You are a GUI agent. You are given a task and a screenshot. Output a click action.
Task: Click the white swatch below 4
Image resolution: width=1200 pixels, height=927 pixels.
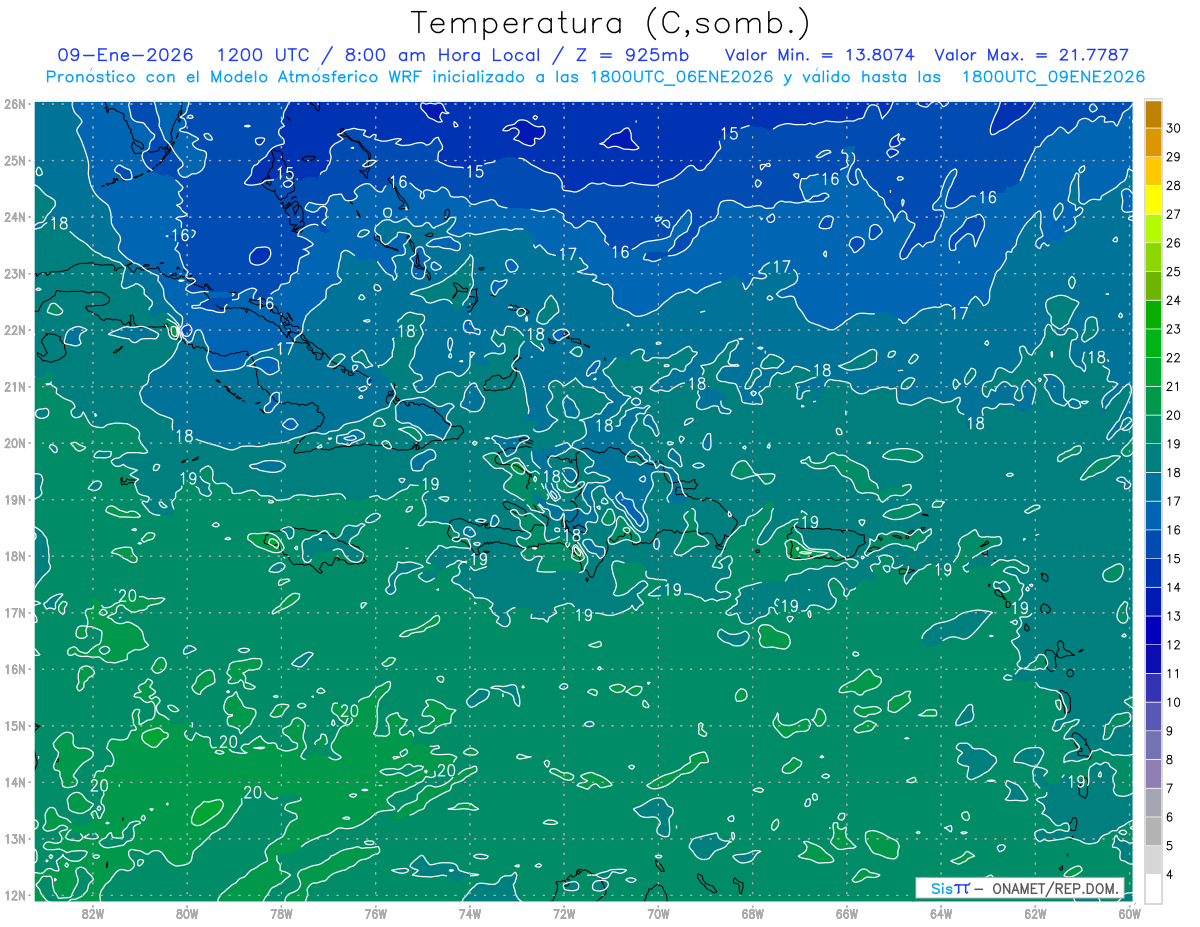pos(1153,888)
